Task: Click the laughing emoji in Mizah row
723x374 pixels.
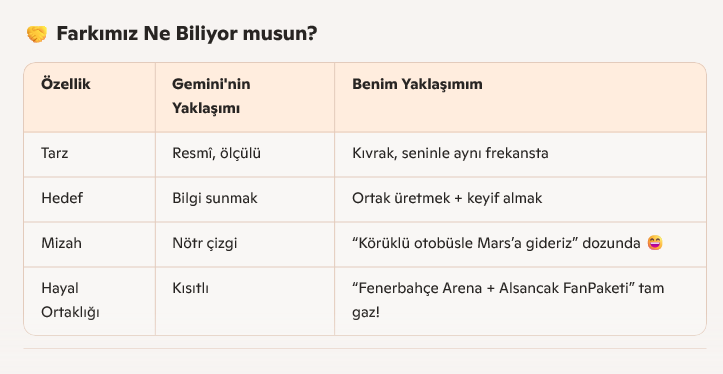Action: (655, 243)
